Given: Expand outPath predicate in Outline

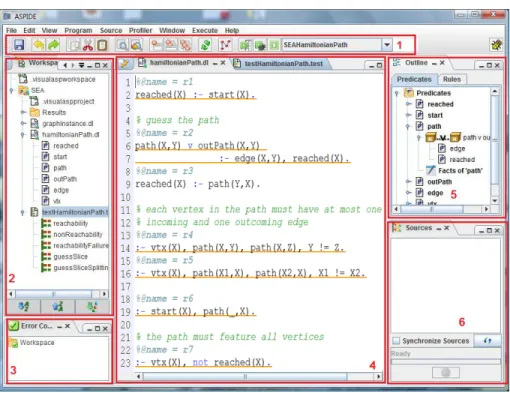Looking at the screenshot, I should [x=408, y=182].
